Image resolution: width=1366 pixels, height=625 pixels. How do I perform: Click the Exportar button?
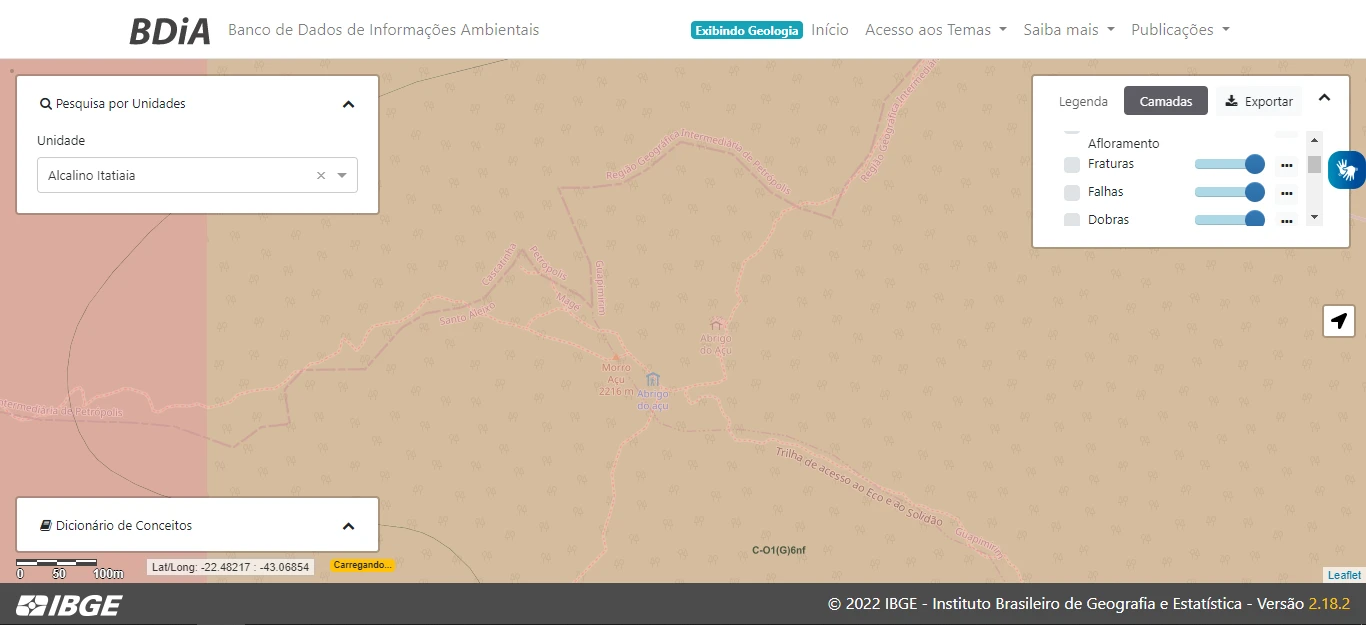(1259, 101)
